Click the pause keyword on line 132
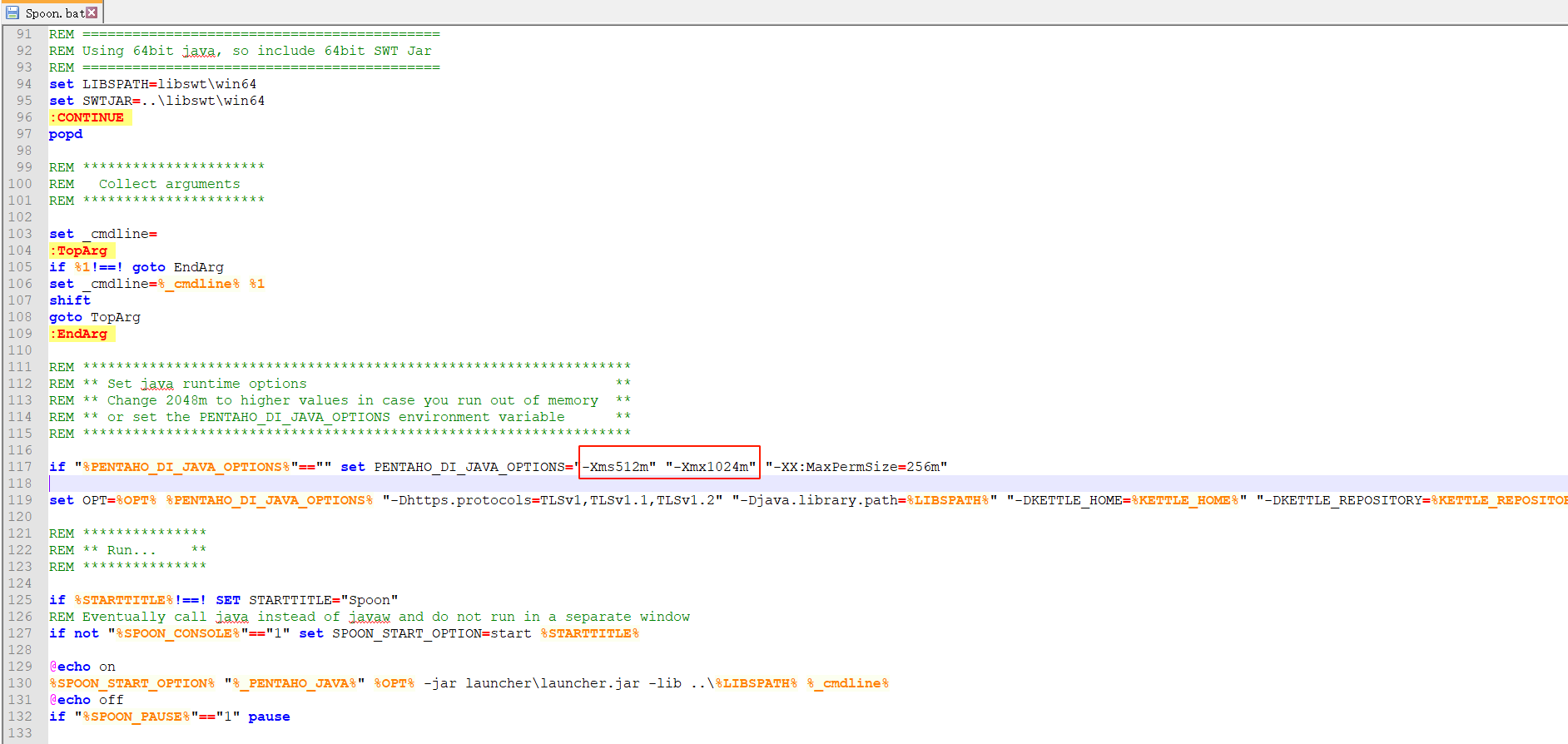The width and height of the screenshot is (1568, 744). 269,717
